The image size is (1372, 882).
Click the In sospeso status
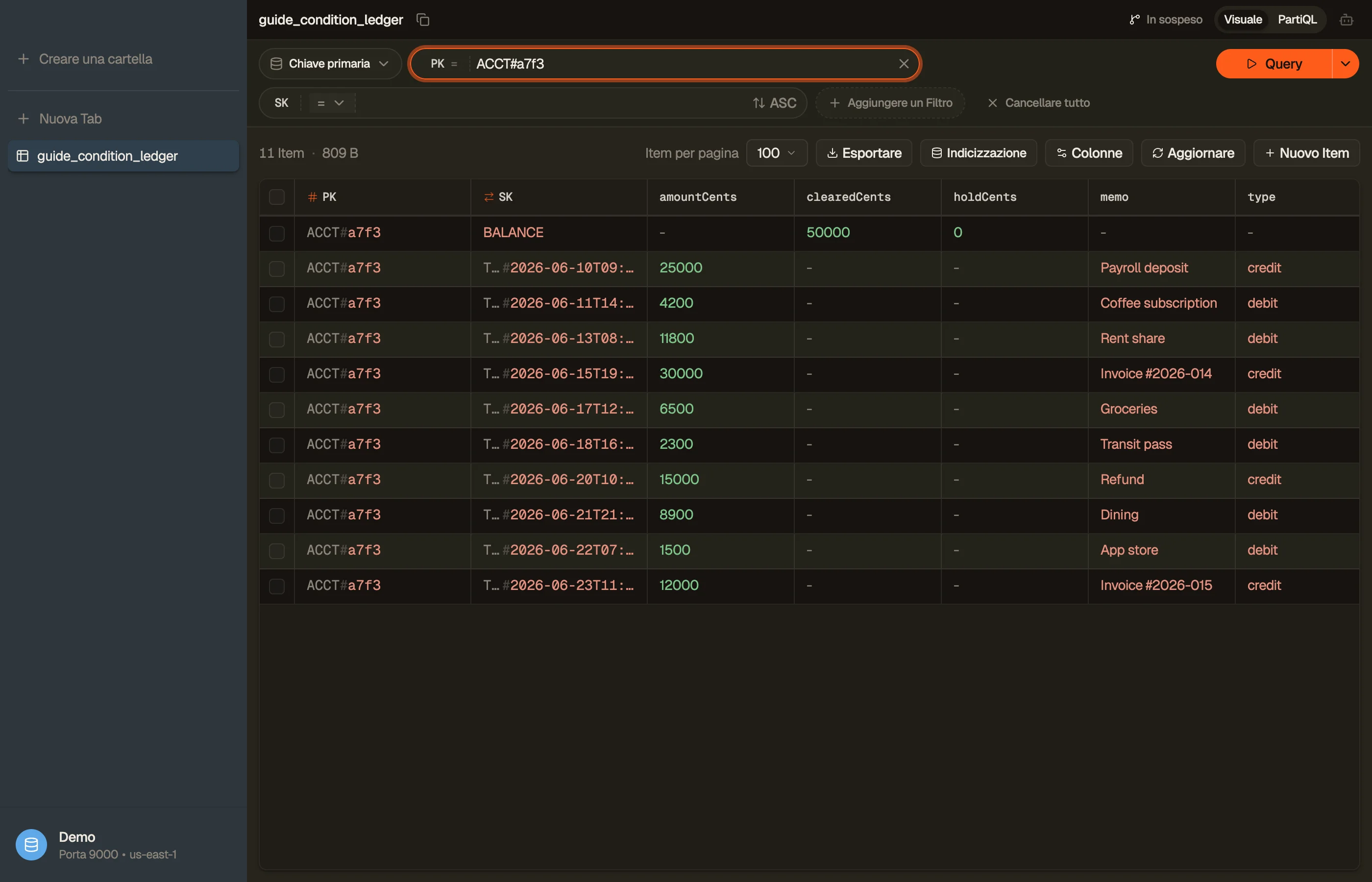[1165, 20]
